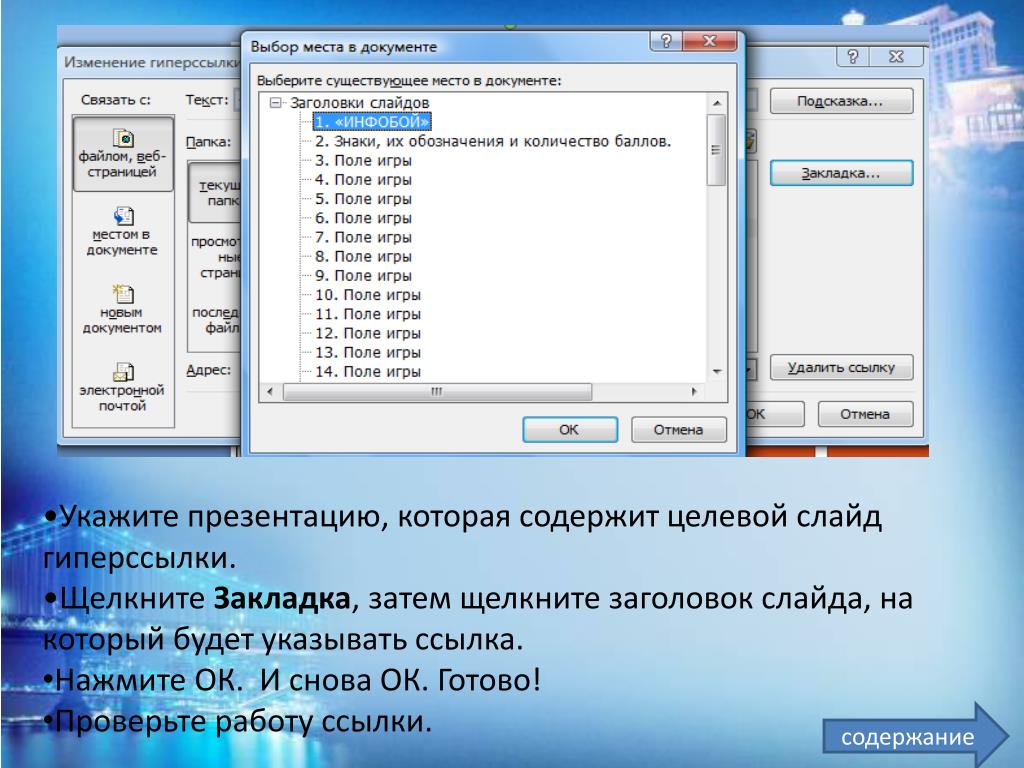Click the horizontal scroll left arrow
This screenshot has height=768, width=1024.
pos(270,392)
